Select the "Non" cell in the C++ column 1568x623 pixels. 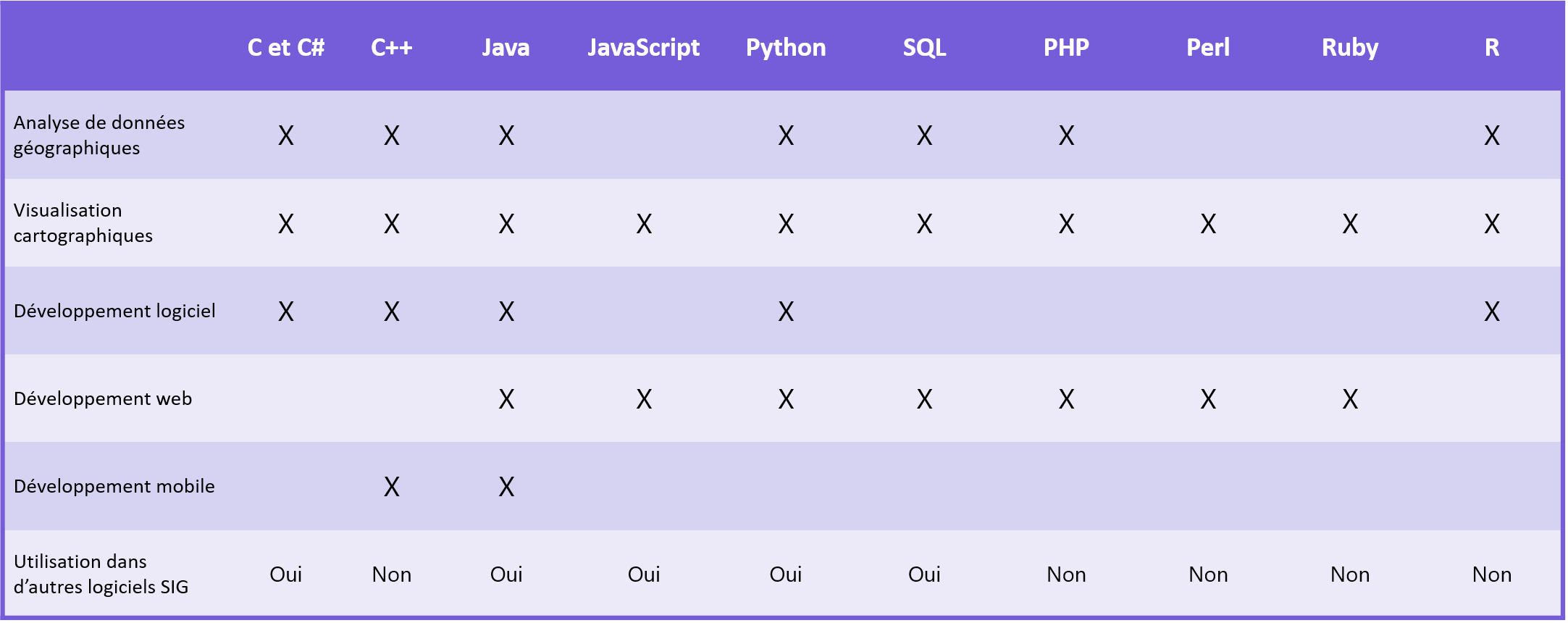tap(392, 574)
